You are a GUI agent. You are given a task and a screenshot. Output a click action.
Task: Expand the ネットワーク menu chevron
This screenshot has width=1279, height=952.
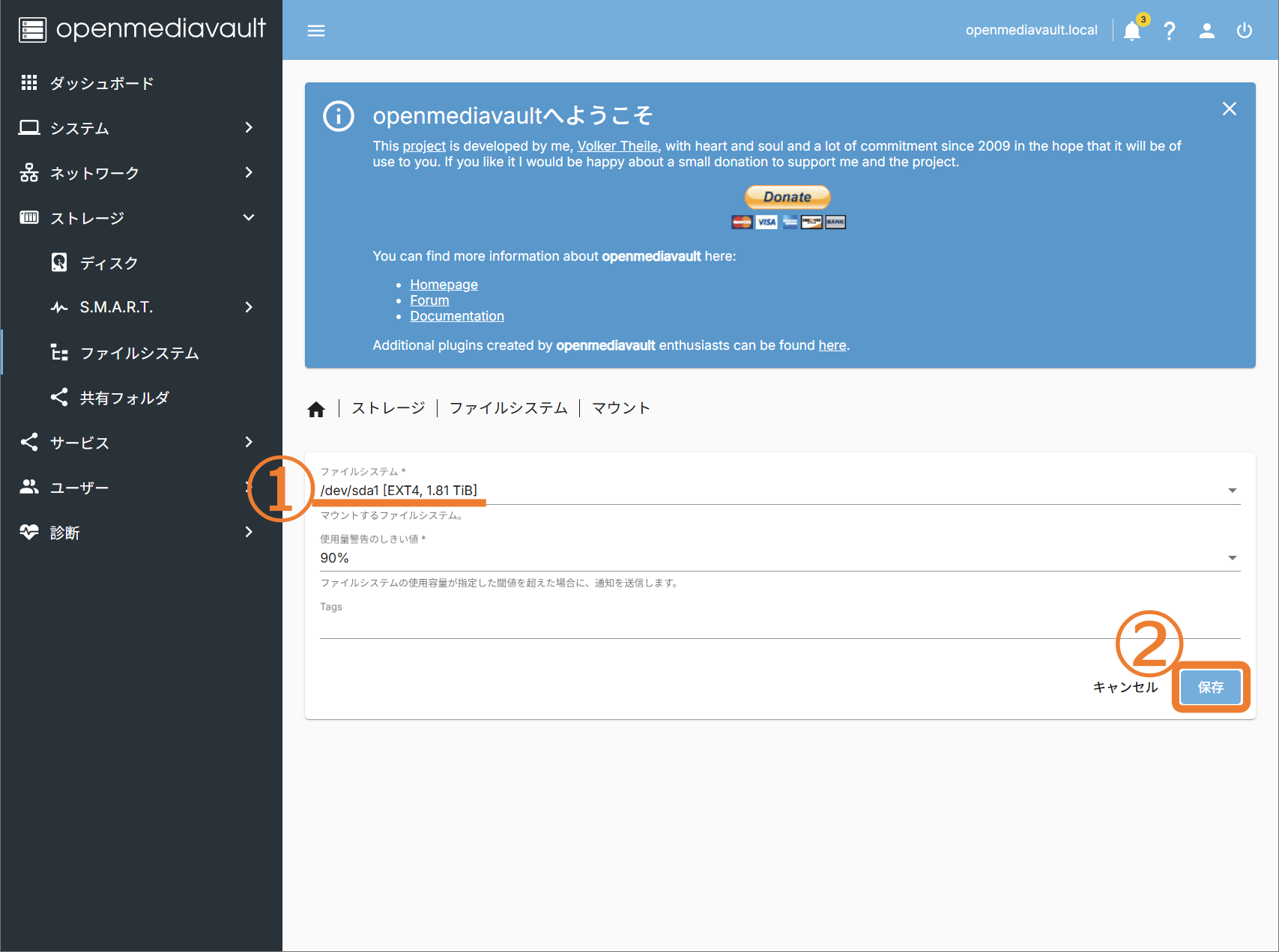(249, 172)
